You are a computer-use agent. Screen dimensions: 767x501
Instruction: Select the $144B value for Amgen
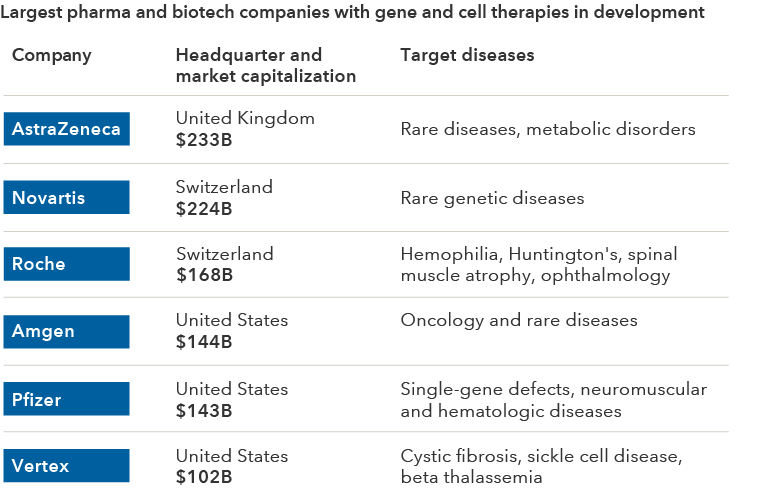pyautogui.click(x=204, y=342)
